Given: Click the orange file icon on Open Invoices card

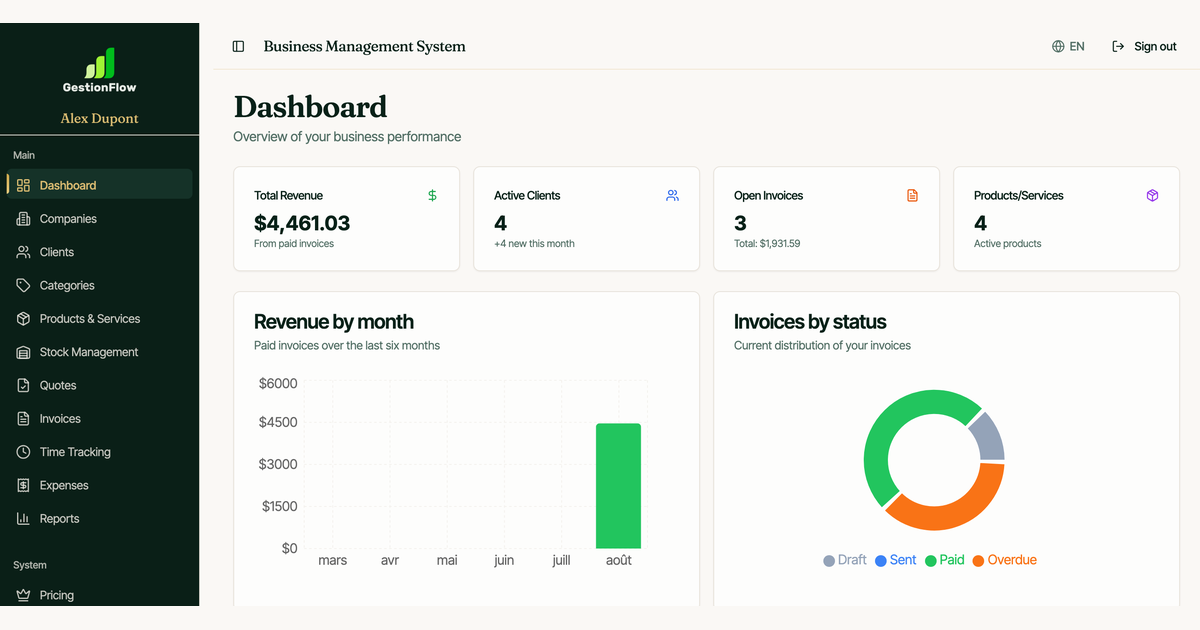Looking at the screenshot, I should (x=912, y=196).
